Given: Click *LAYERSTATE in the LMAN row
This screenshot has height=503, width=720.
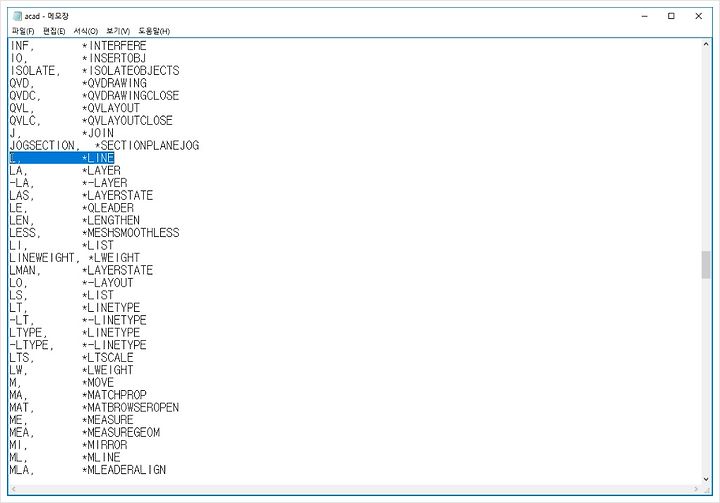Looking at the screenshot, I should click(x=117, y=270).
